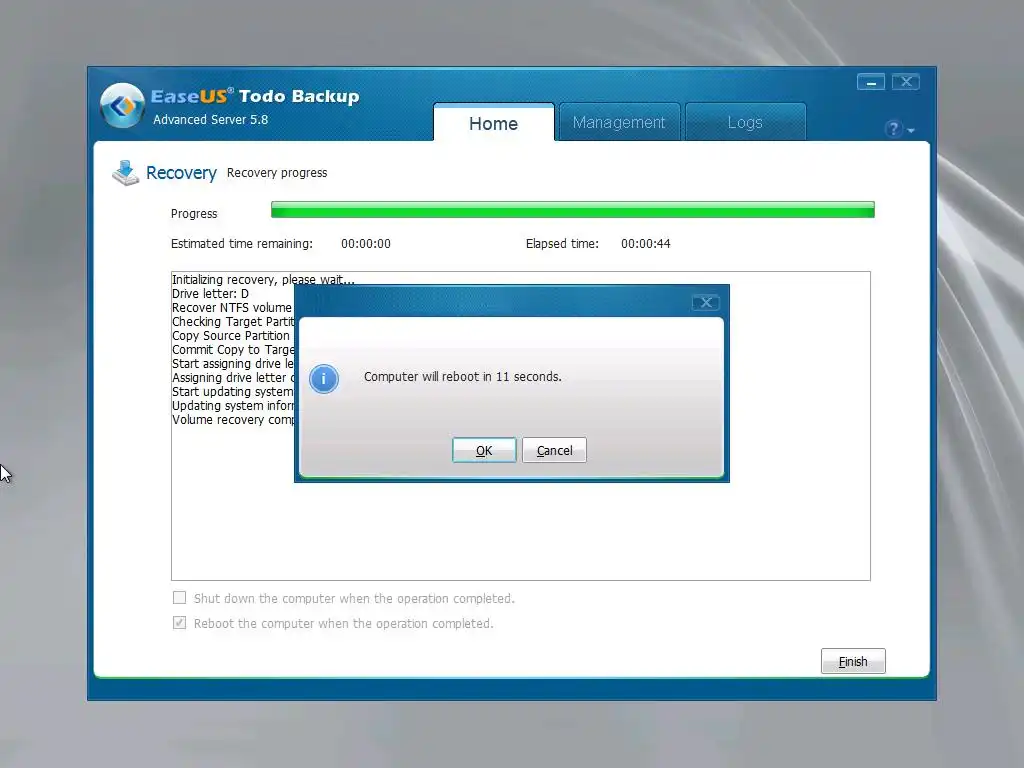Uncheck reboot when operation completed

[180, 622]
